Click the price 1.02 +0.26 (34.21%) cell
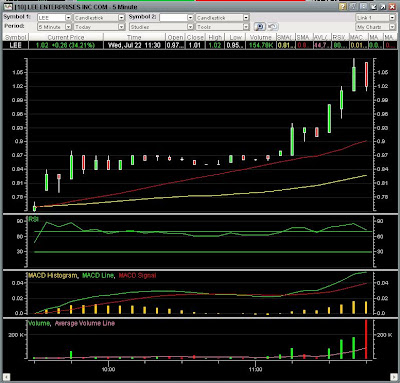400x383 pixels. tap(66, 45)
